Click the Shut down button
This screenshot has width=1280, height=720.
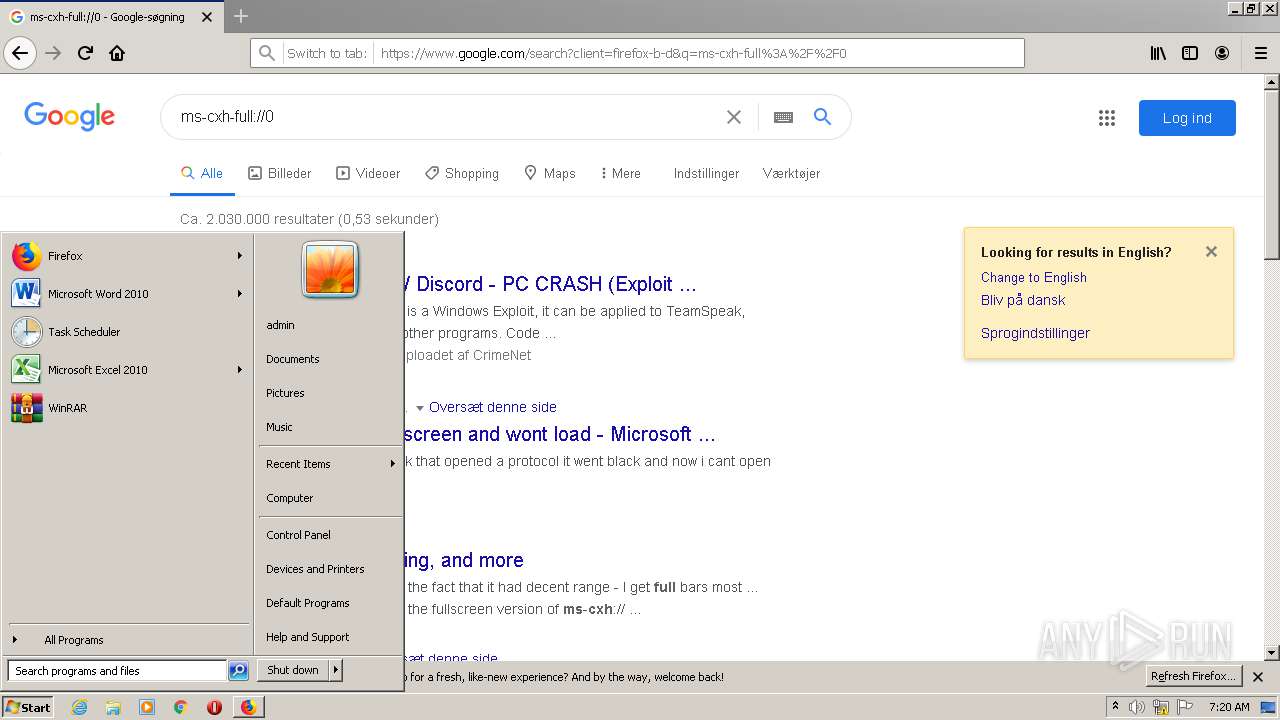[x=293, y=670]
